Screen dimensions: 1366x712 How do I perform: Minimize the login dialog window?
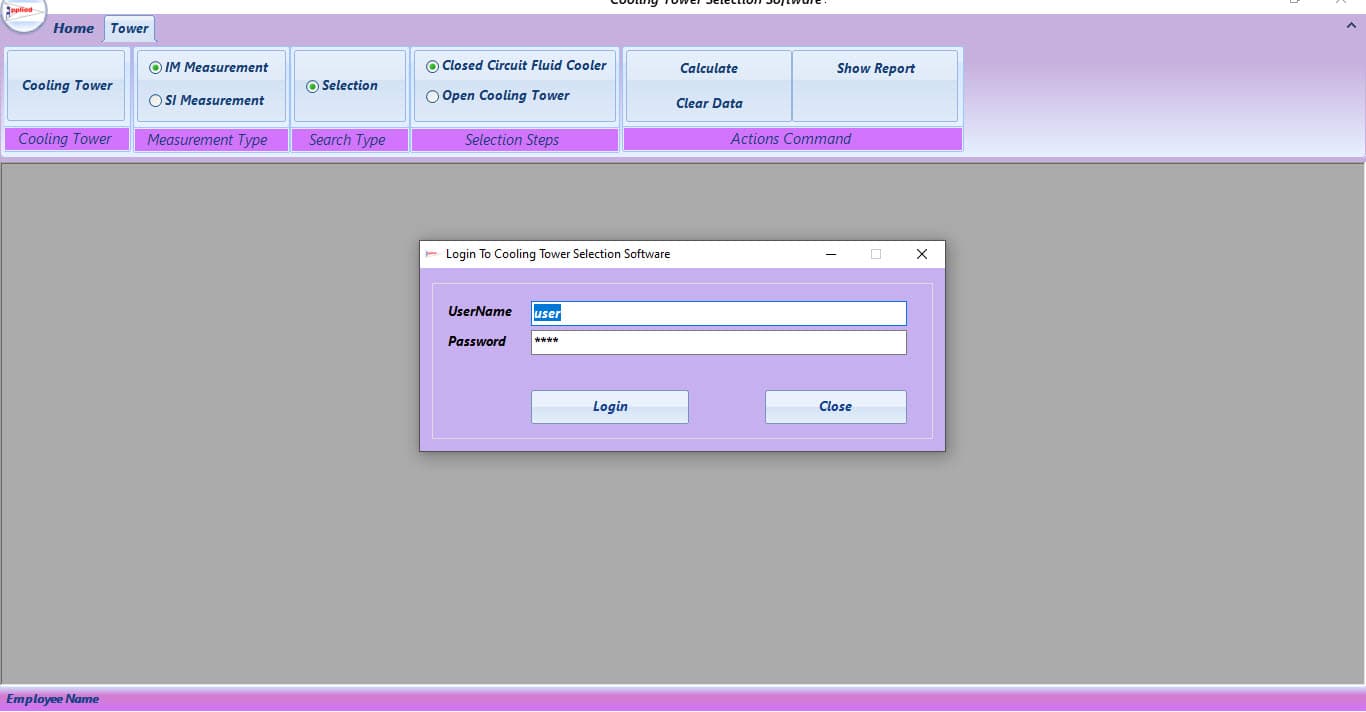(831, 254)
